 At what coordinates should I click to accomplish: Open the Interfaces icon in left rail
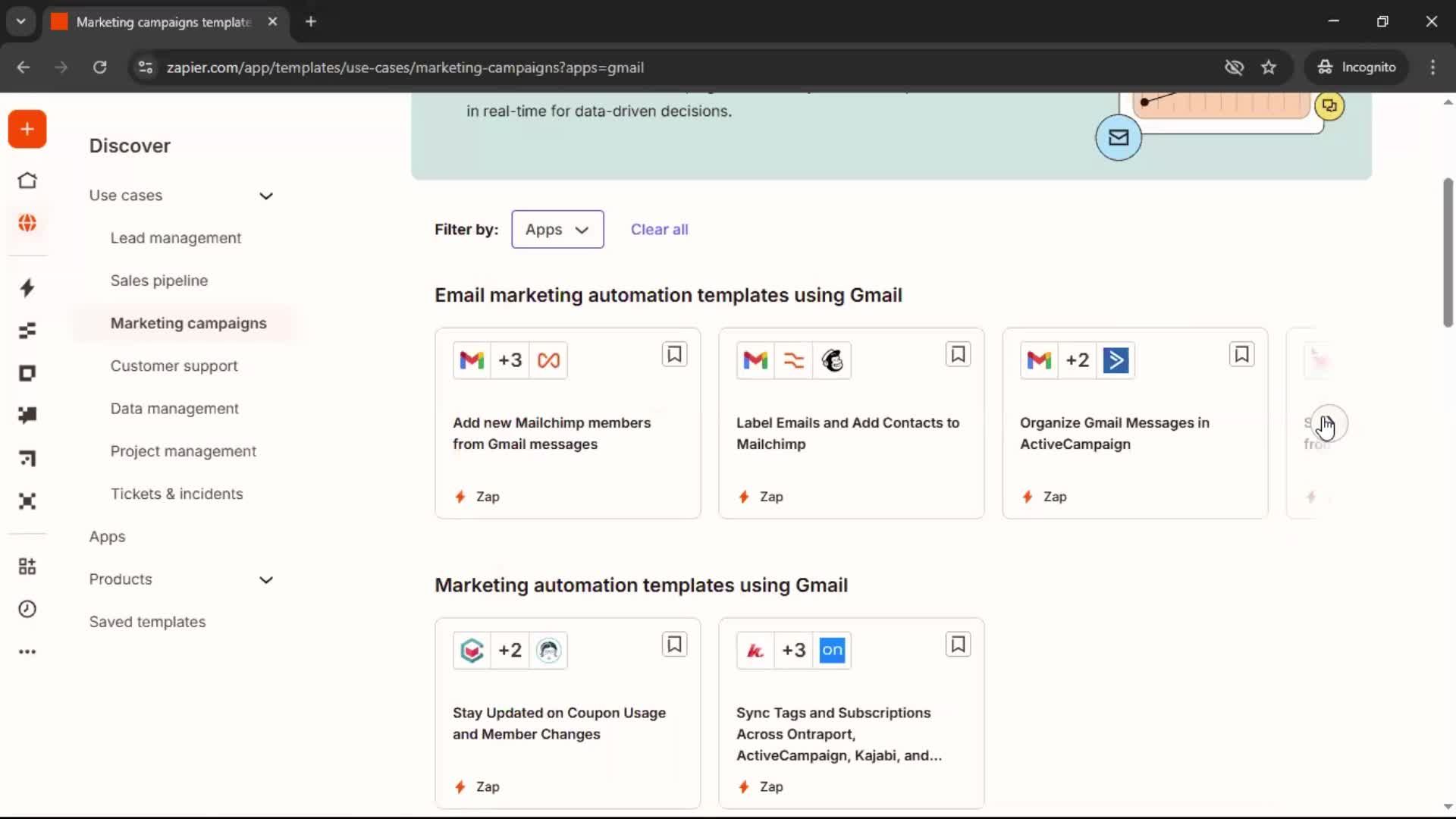(x=27, y=373)
